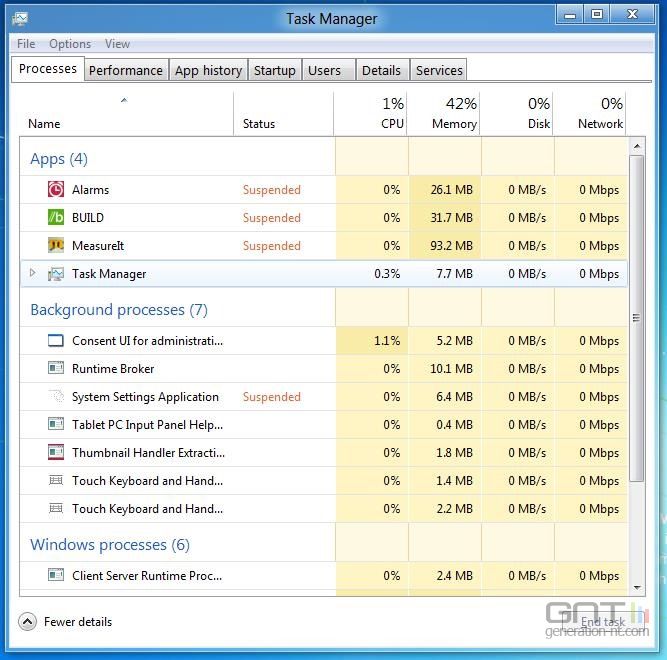Click the 0.3% CPU value of Task Manager

click(x=387, y=274)
